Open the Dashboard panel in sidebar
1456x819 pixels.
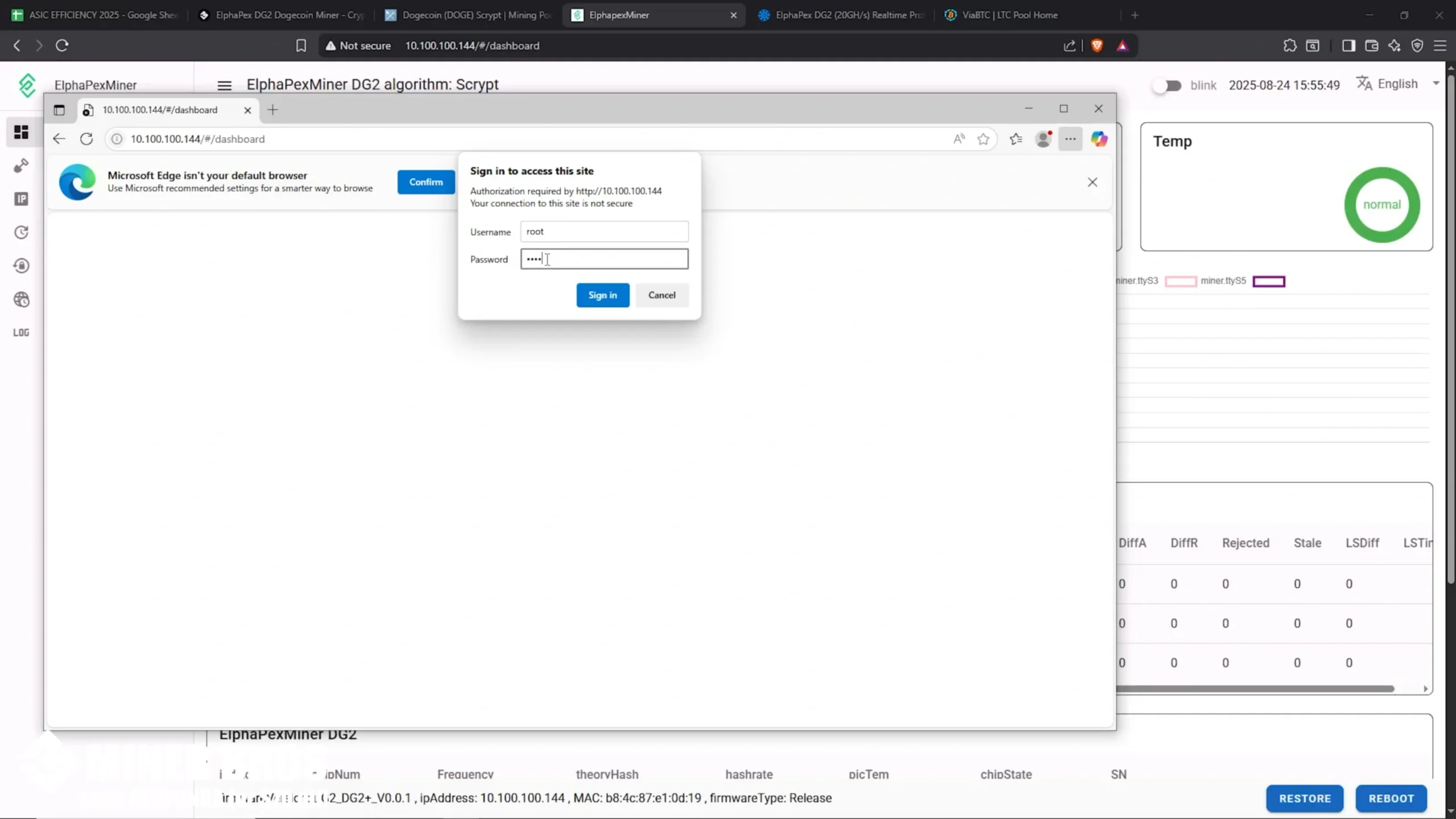click(x=21, y=132)
